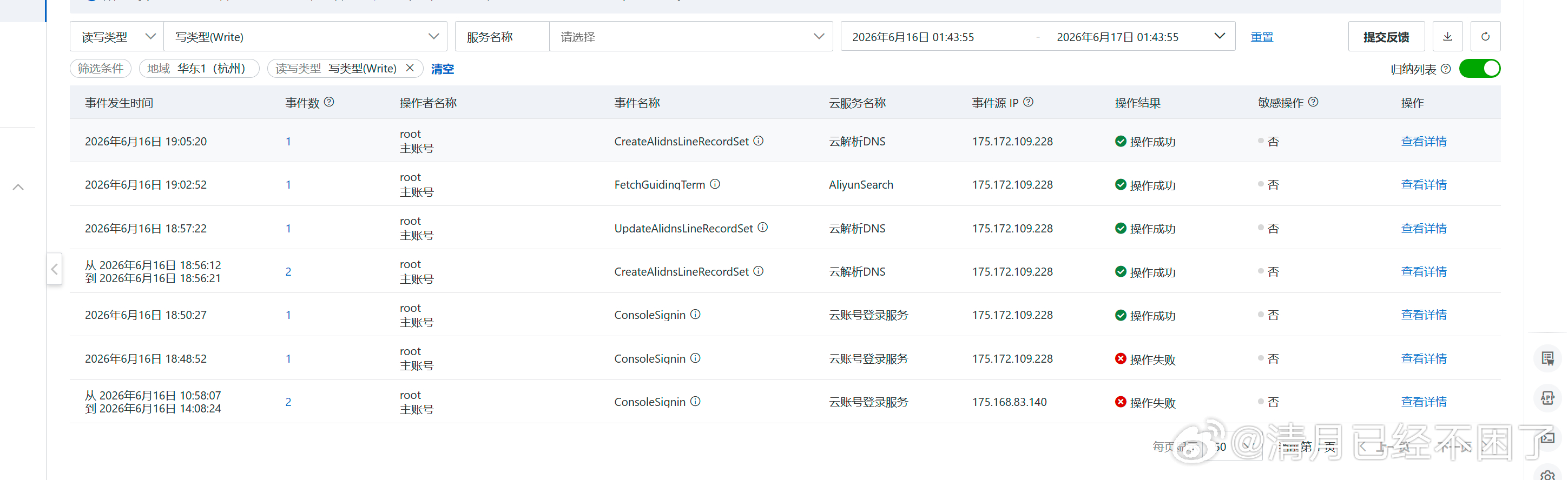Click info icon of ConsoleSignin at 18:48:52

pos(695,358)
